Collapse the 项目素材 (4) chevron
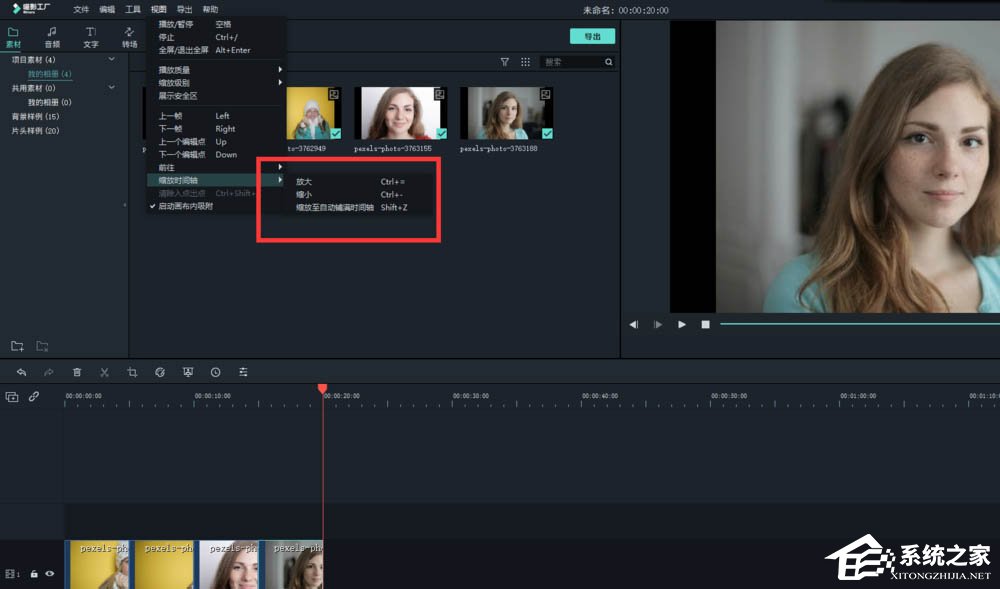This screenshot has height=589, width=1000. (x=112, y=59)
